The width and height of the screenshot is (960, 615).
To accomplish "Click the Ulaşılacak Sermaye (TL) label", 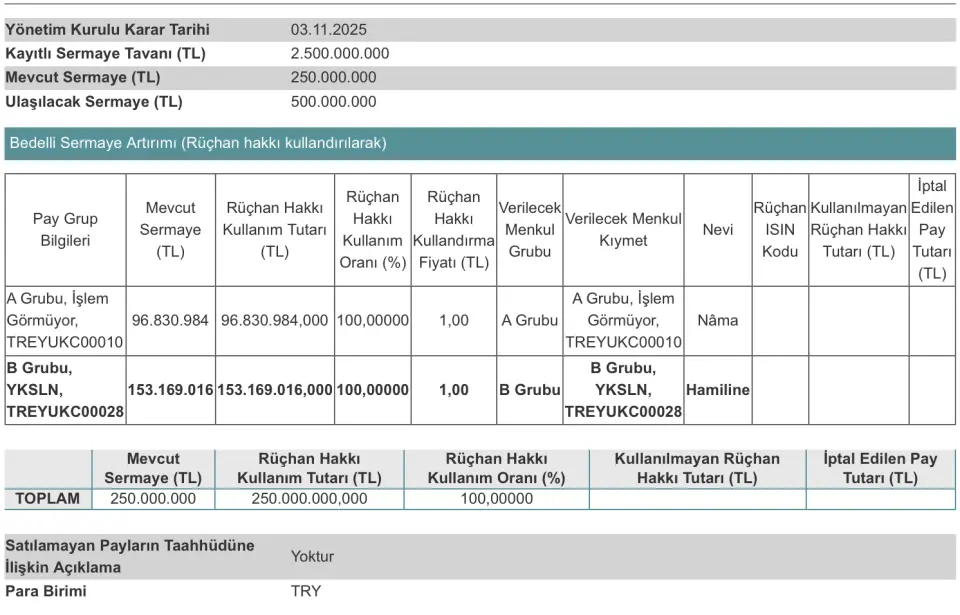I will point(94,101).
